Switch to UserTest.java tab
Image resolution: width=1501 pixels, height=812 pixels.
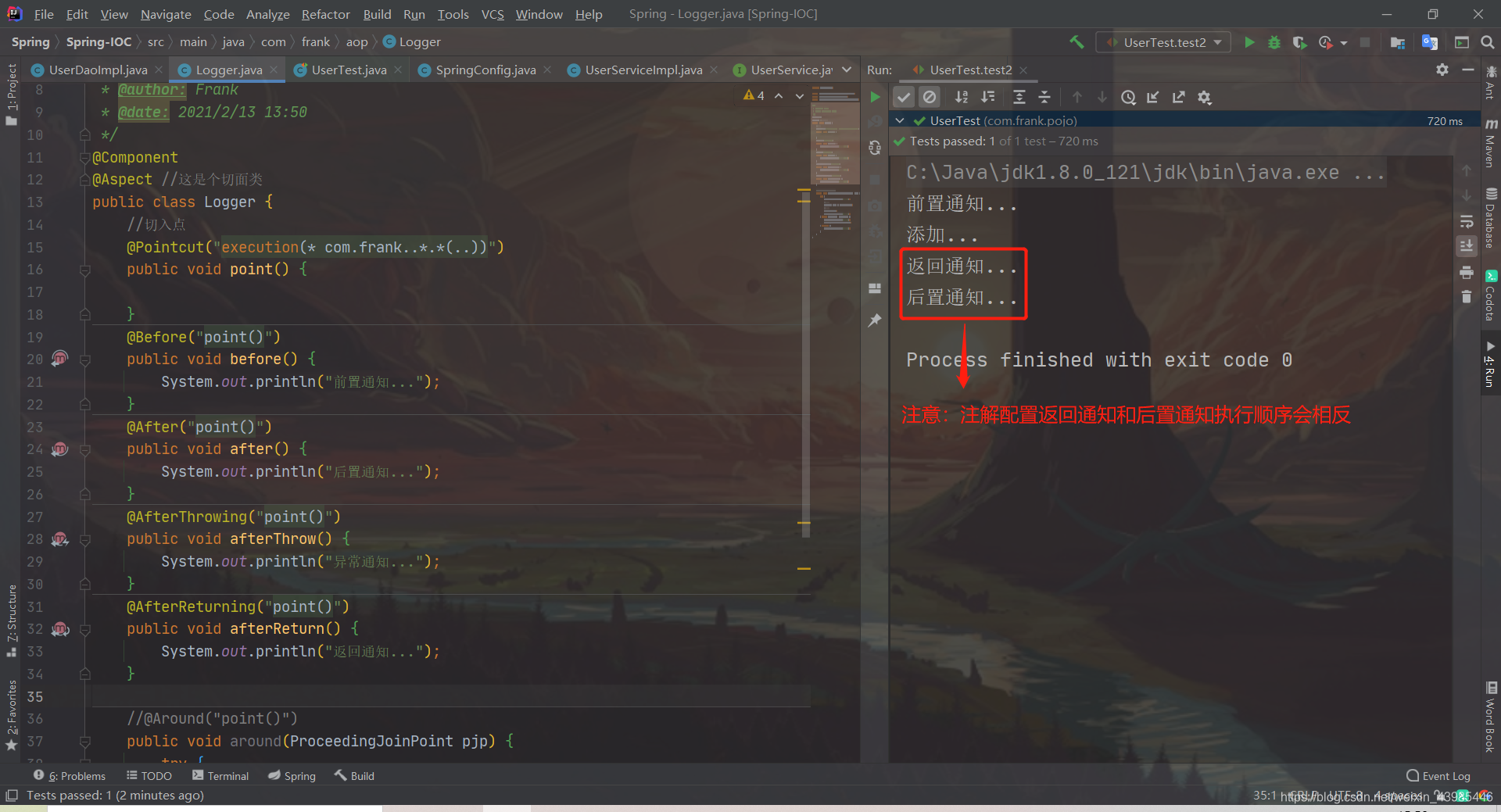click(x=349, y=70)
